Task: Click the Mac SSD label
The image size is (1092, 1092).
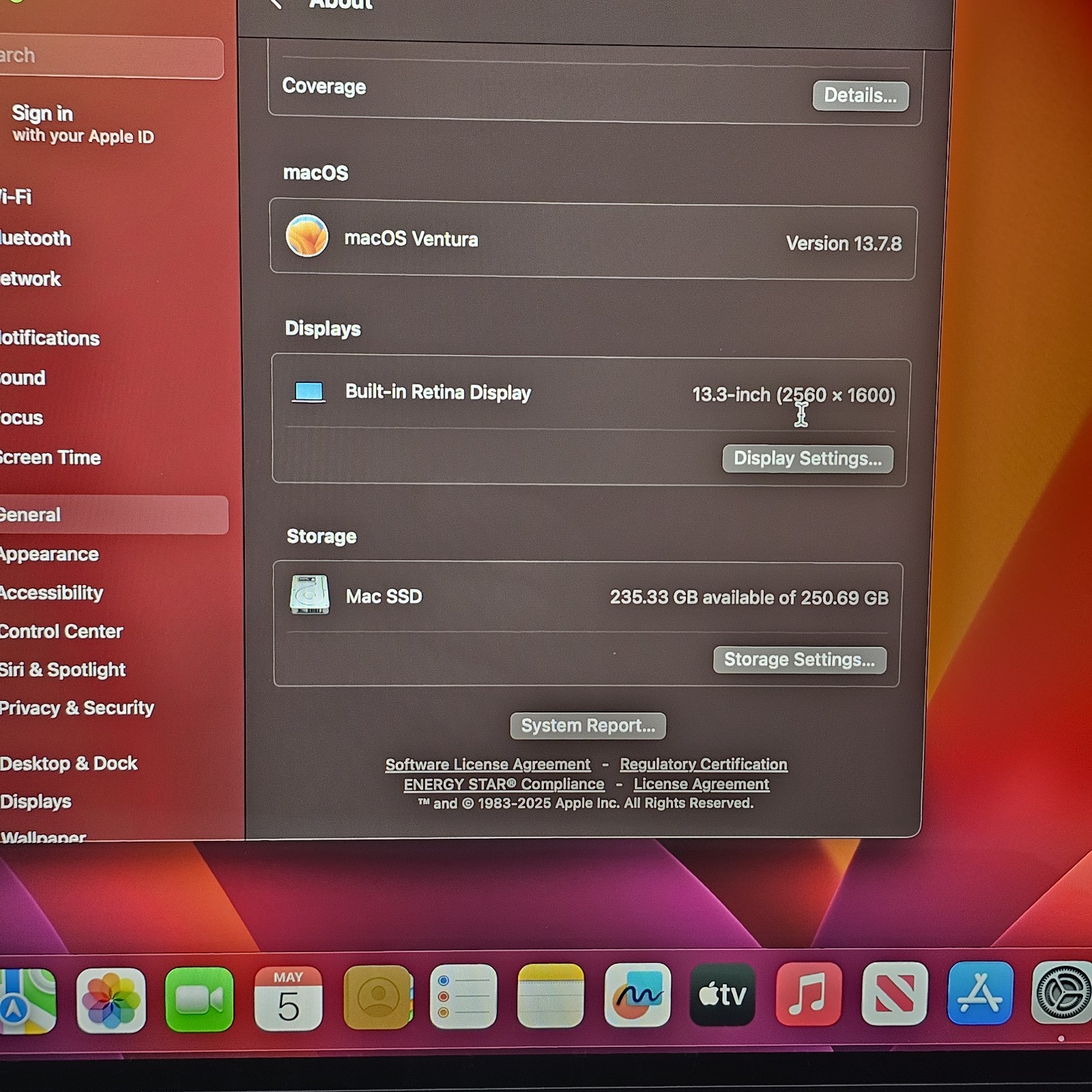Action: [x=384, y=596]
